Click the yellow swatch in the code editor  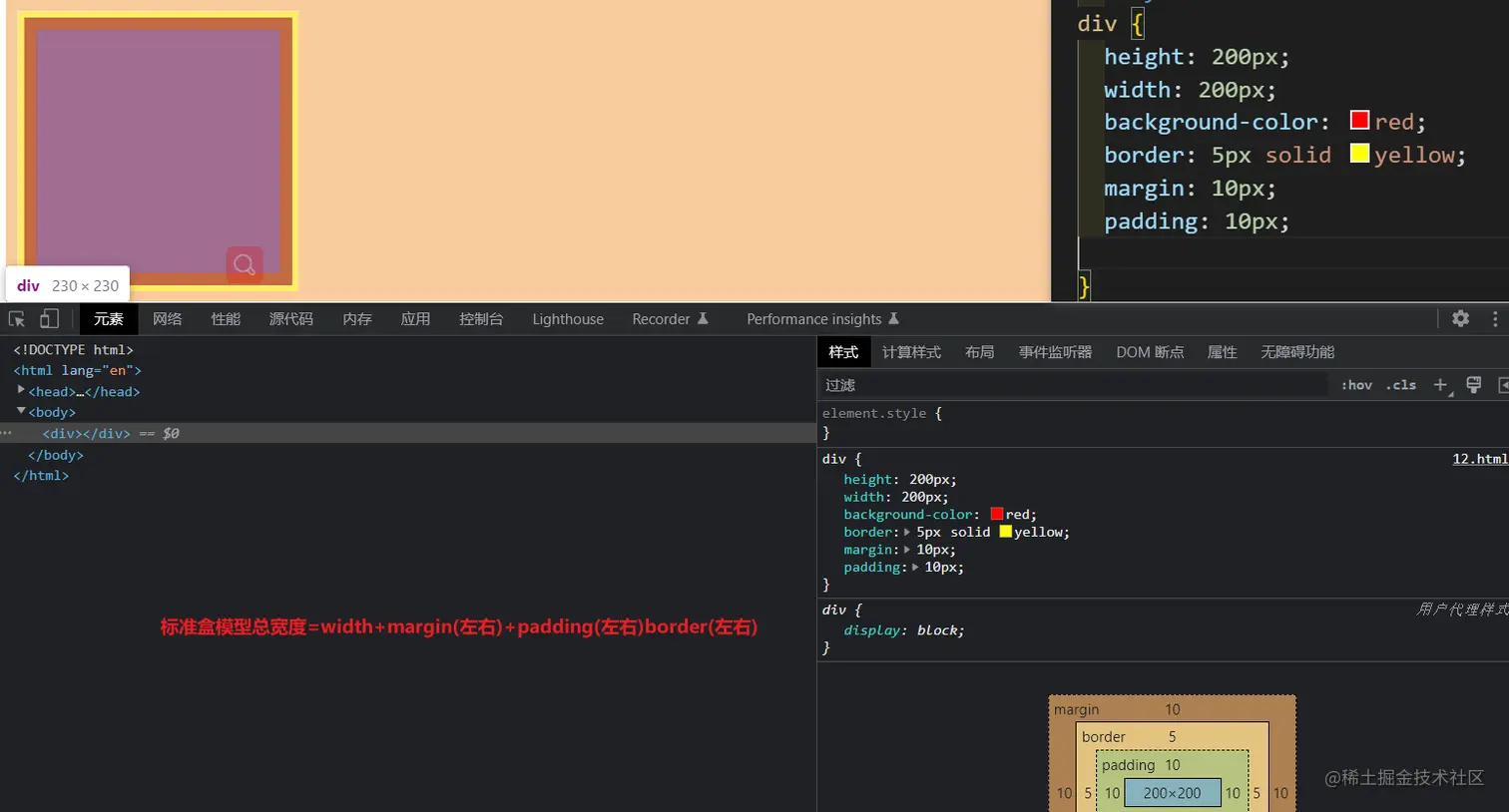pos(1359,153)
